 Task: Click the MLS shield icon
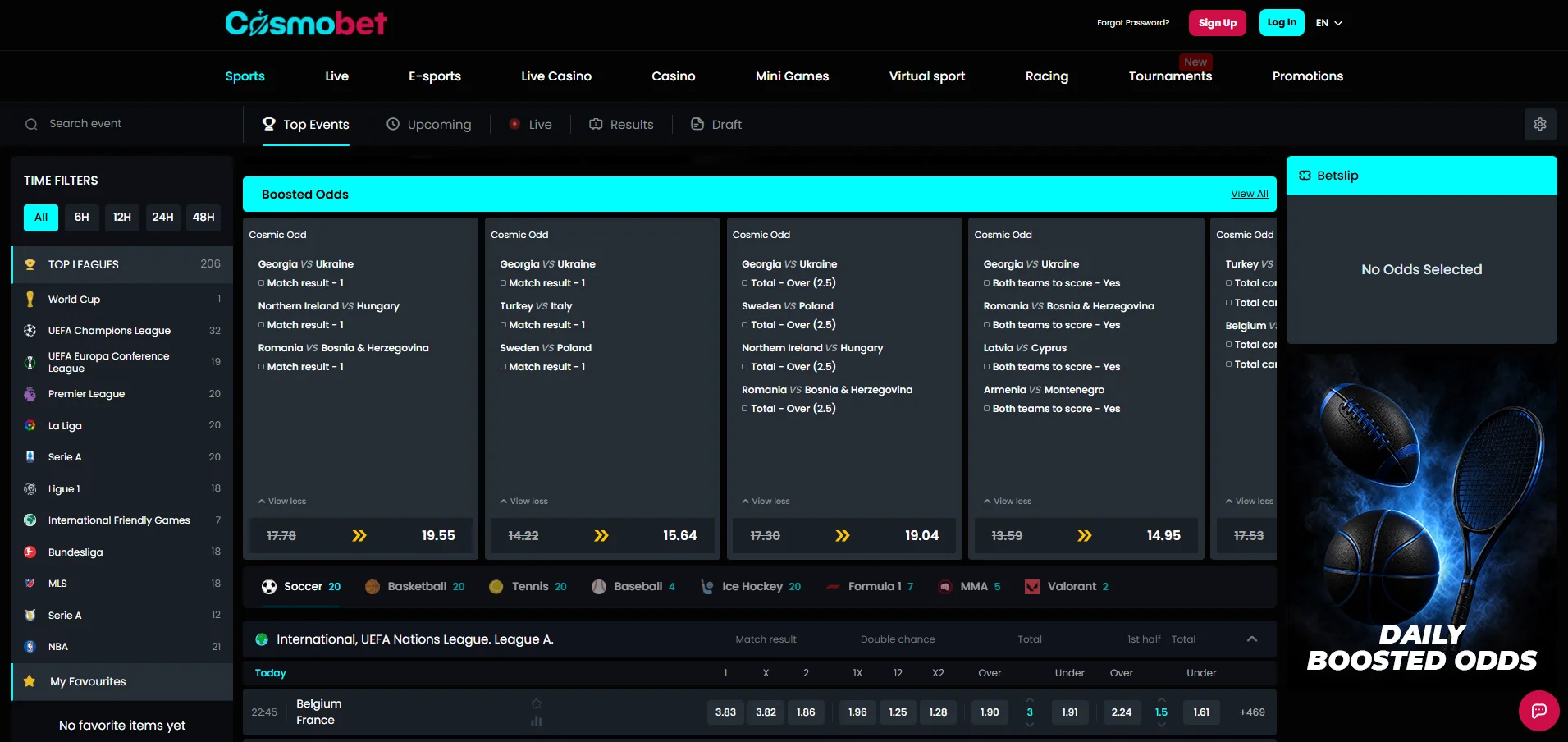(30, 583)
